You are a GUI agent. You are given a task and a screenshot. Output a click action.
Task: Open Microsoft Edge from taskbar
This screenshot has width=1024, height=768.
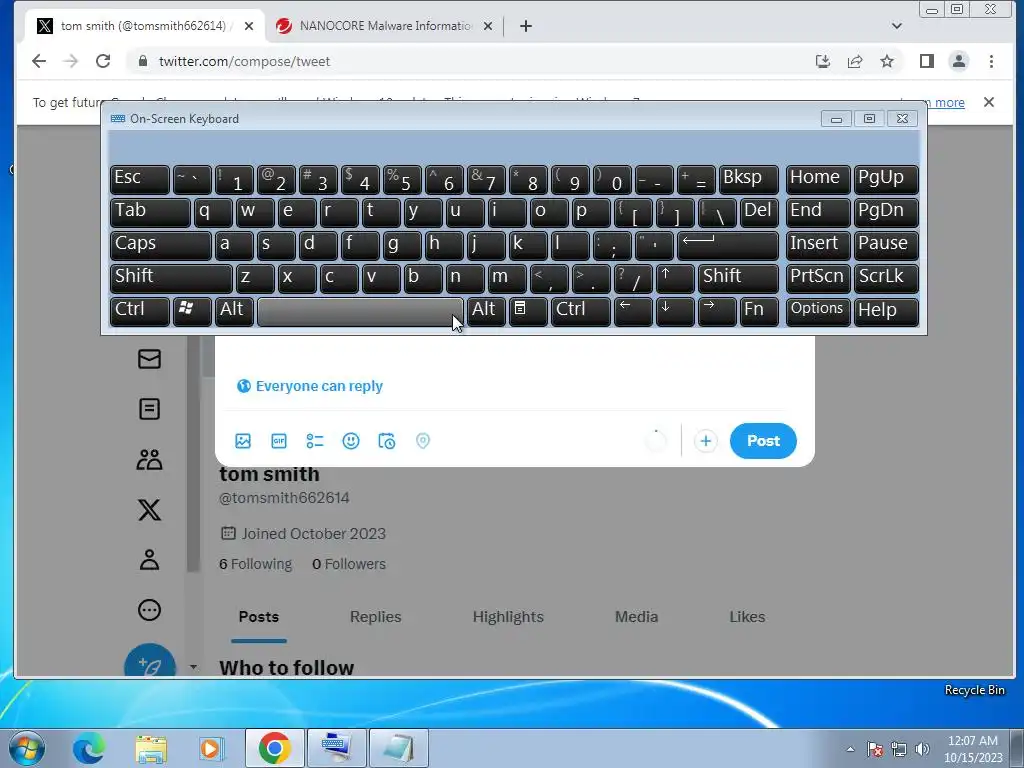pos(89,748)
